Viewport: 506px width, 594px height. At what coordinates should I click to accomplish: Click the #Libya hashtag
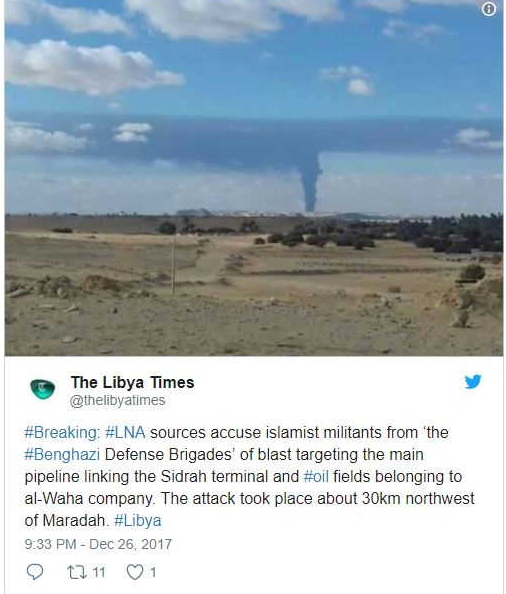[137, 521]
